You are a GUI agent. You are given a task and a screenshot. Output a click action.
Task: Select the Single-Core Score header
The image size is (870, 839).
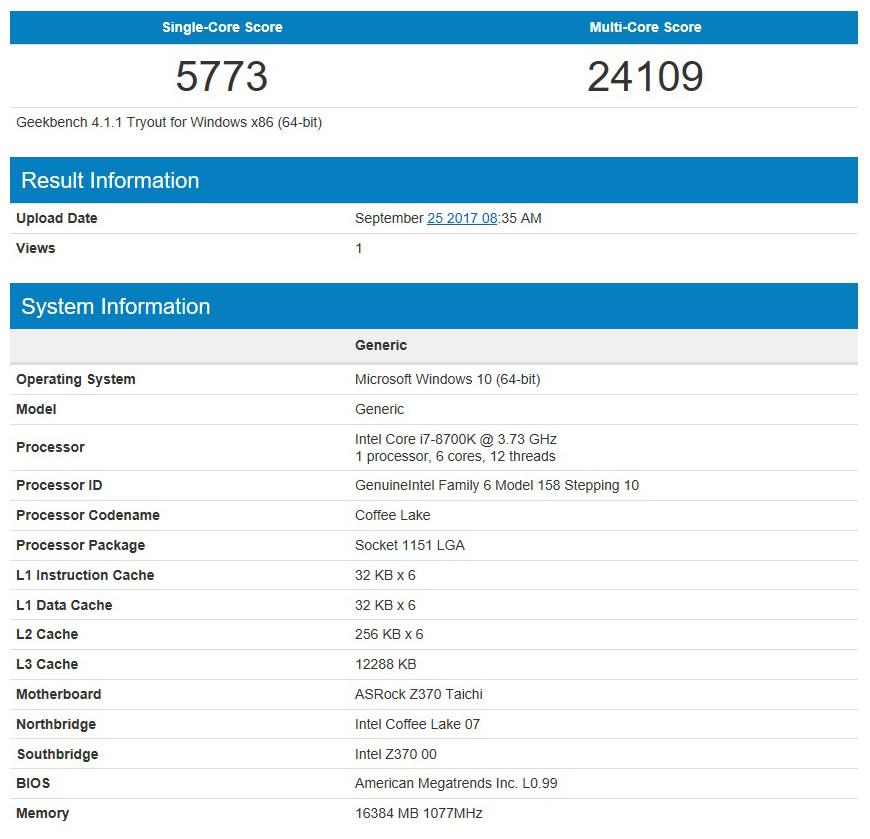click(x=221, y=27)
